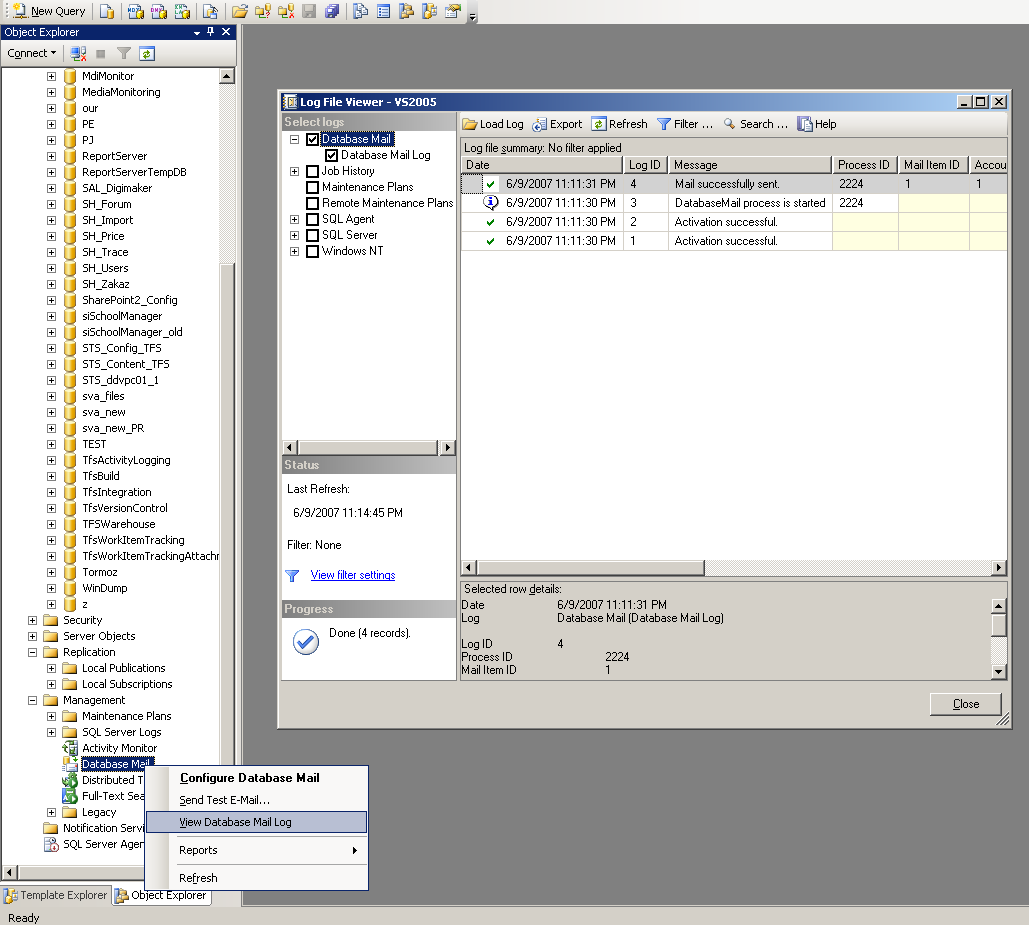Check the Maintenance Plans log checkbox
This screenshot has width=1029, height=925.
[312, 188]
